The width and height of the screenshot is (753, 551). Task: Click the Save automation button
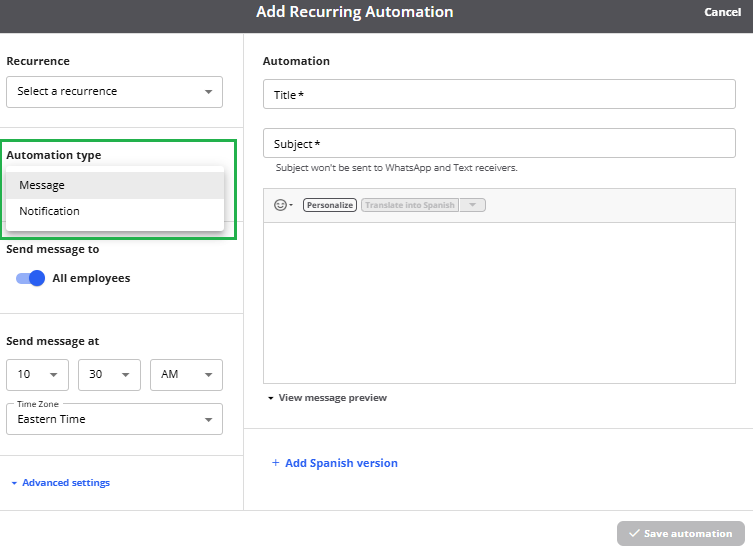coord(680,533)
